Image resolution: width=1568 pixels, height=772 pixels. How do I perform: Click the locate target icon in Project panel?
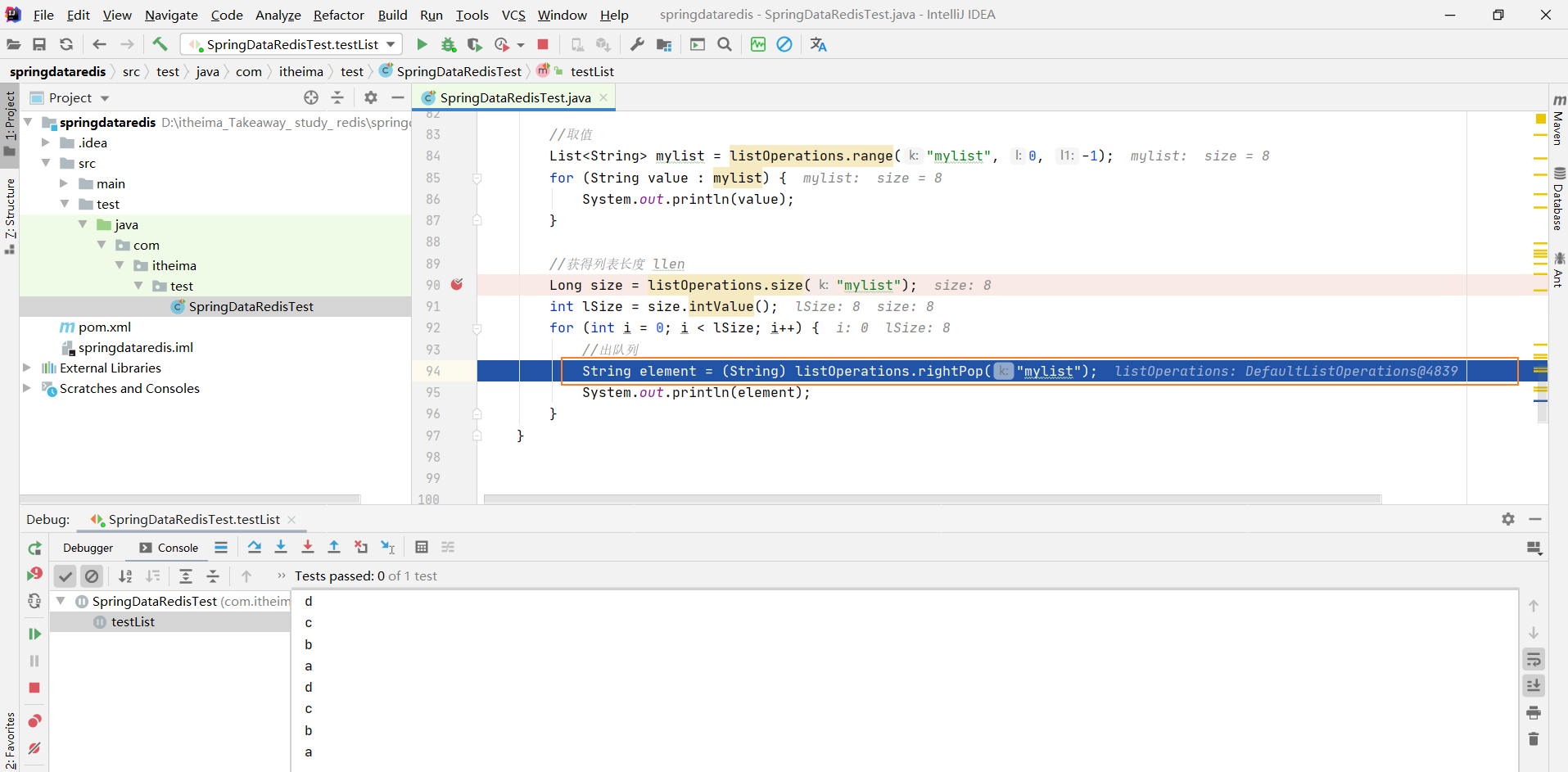(311, 97)
